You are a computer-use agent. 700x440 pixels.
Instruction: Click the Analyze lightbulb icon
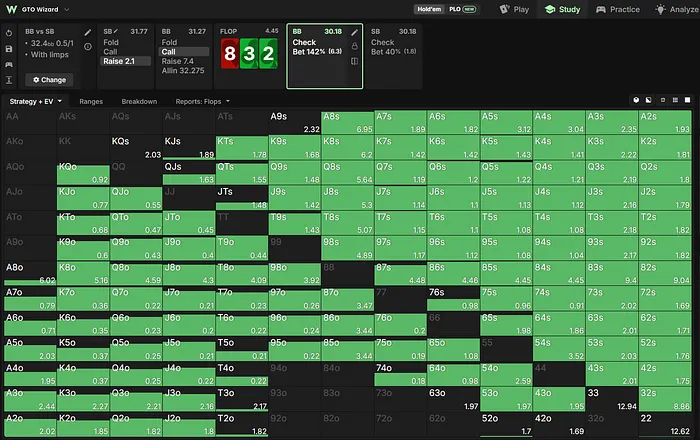pos(660,9)
